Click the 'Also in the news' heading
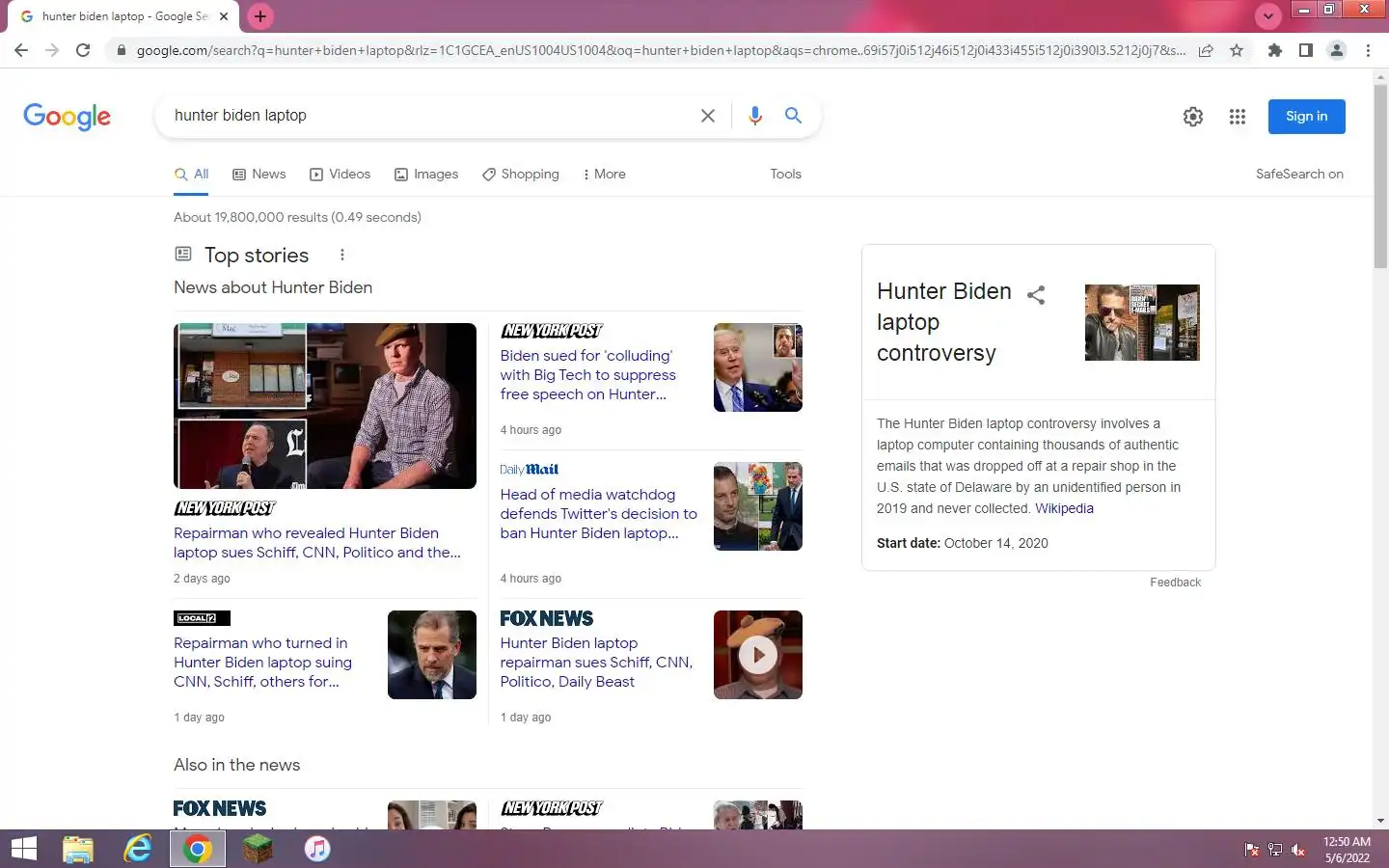 [236, 765]
